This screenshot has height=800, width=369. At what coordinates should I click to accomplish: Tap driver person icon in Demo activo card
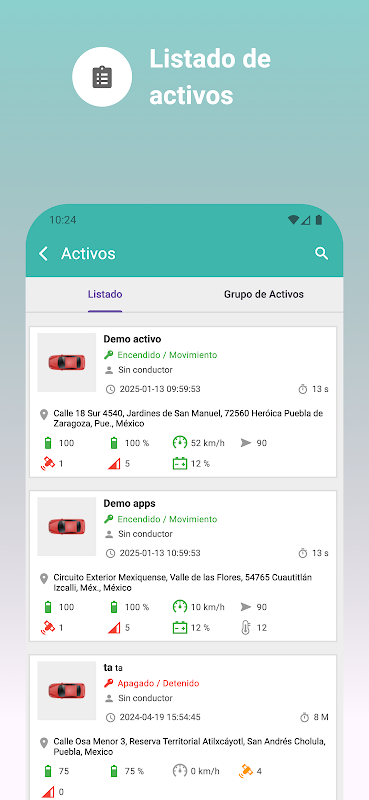[x=109, y=370]
